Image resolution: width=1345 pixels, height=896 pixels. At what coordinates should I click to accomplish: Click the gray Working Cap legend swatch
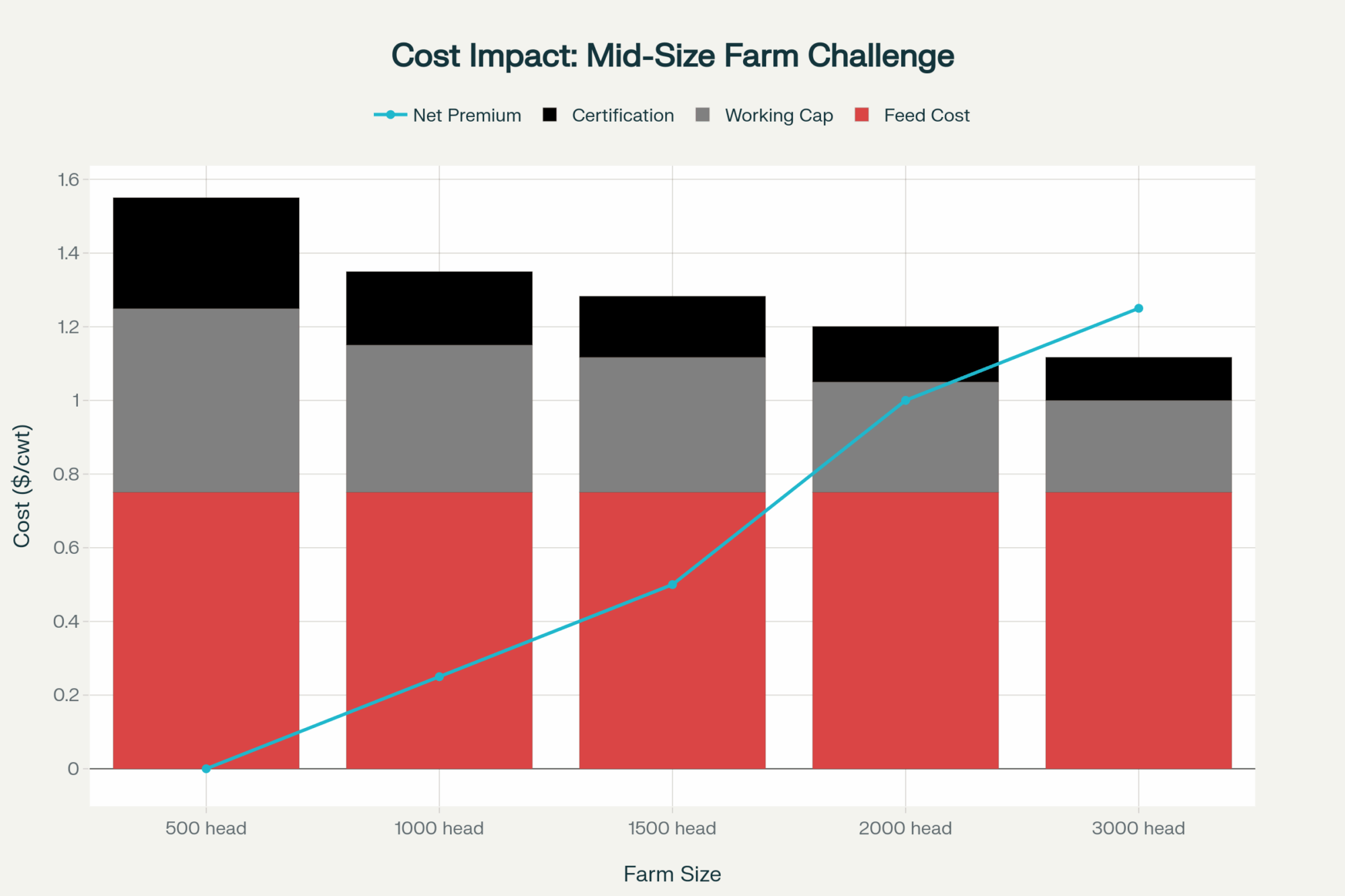pyautogui.click(x=703, y=115)
